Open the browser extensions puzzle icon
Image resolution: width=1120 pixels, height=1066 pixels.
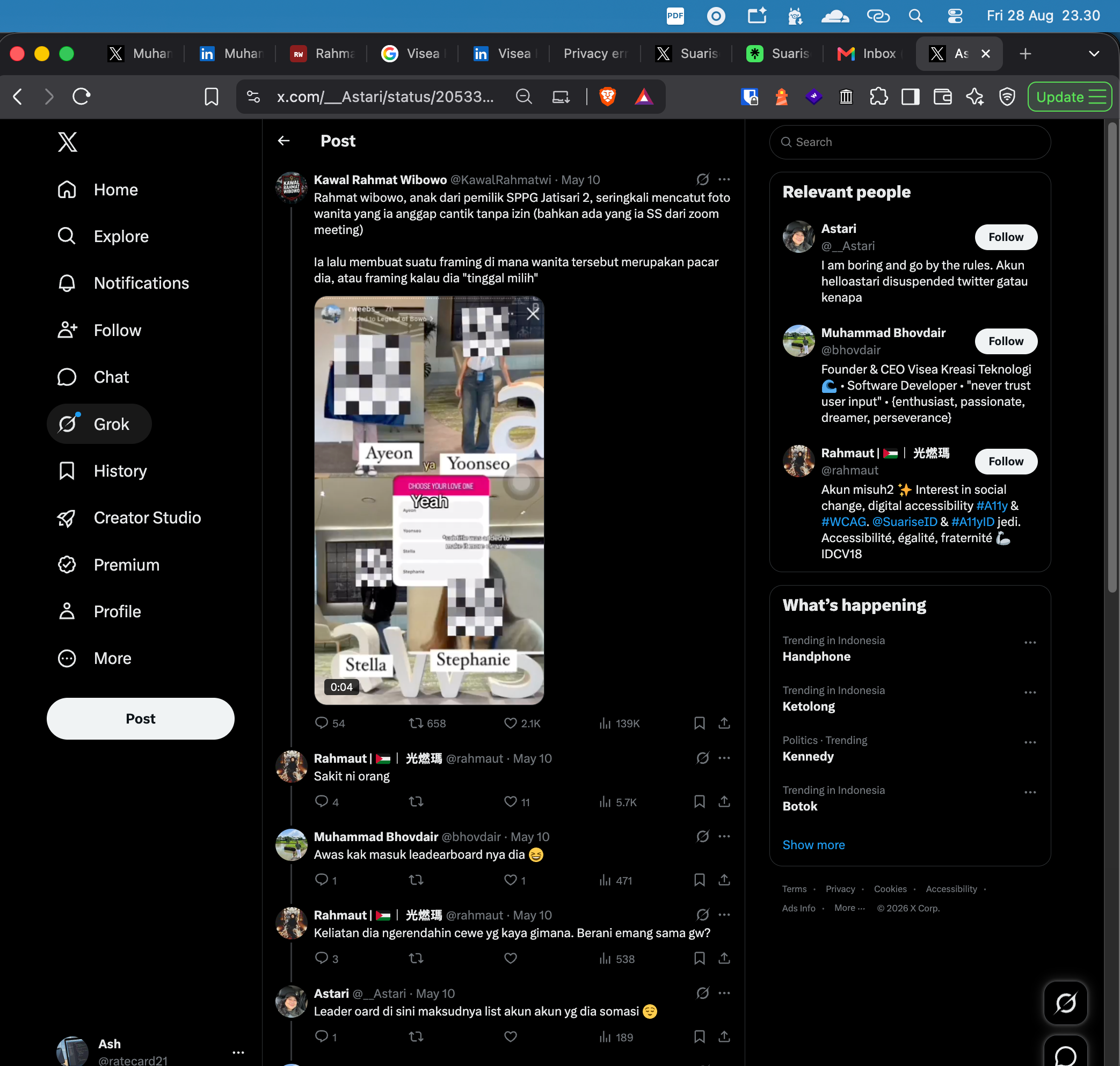pos(878,97)
